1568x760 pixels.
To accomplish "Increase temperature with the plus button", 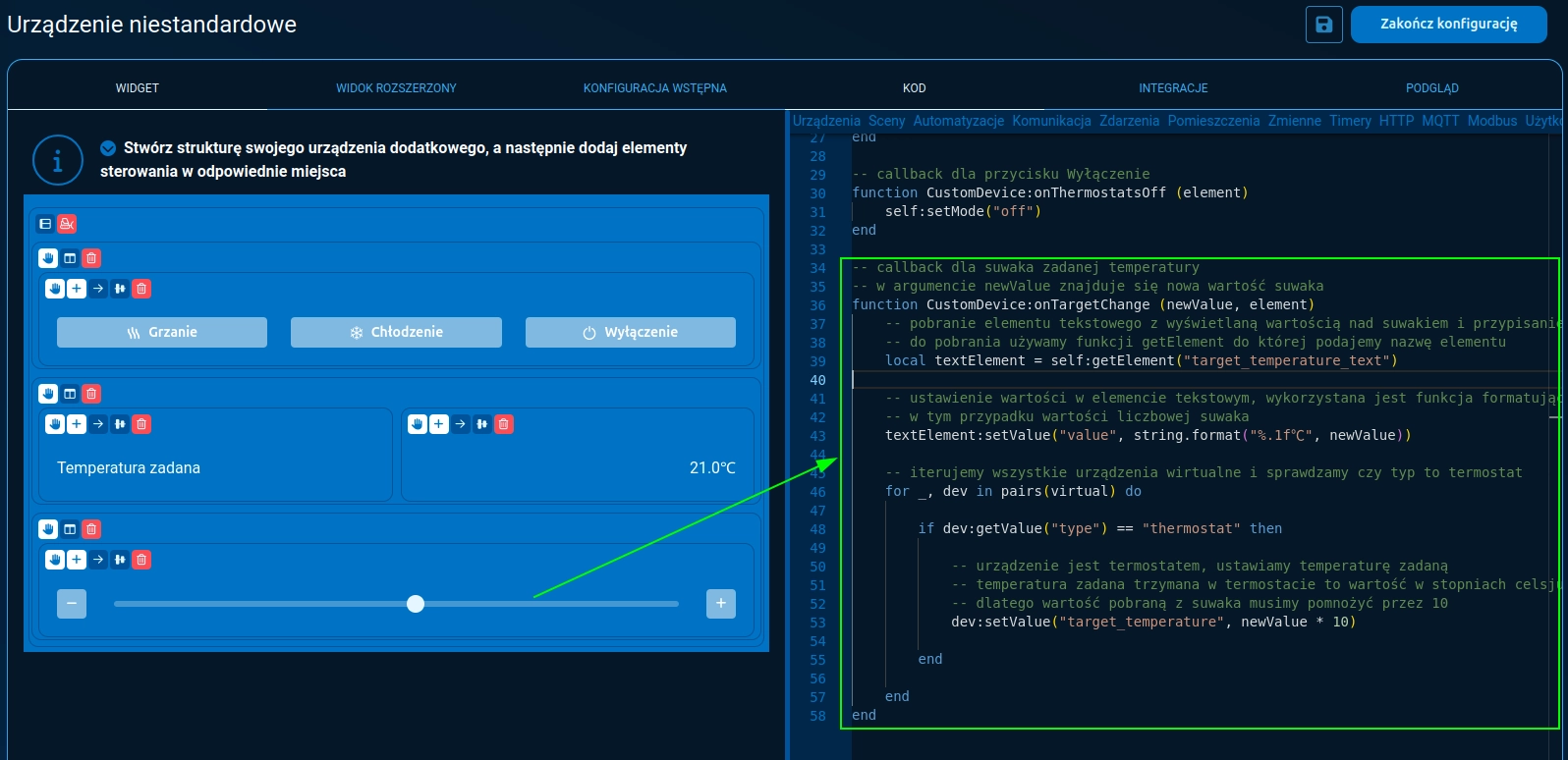I will pos(720,604).
